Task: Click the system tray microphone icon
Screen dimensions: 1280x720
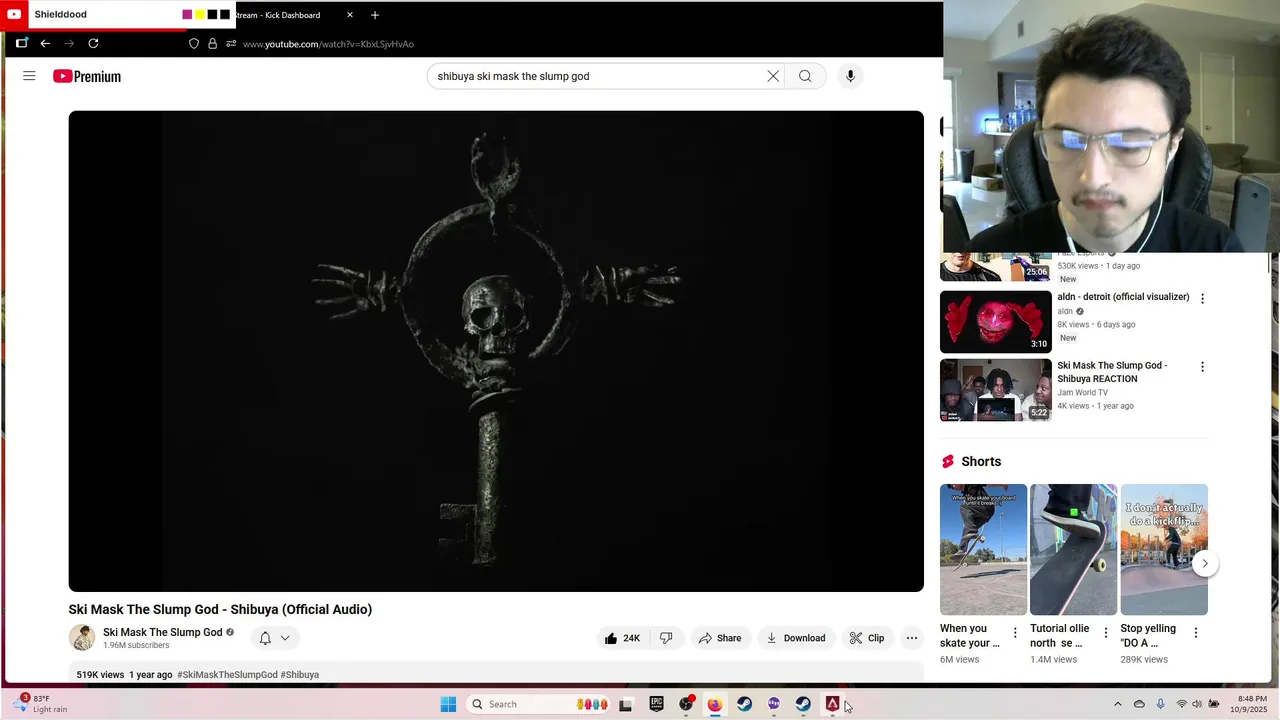Action: click(x=1160, y=704)
